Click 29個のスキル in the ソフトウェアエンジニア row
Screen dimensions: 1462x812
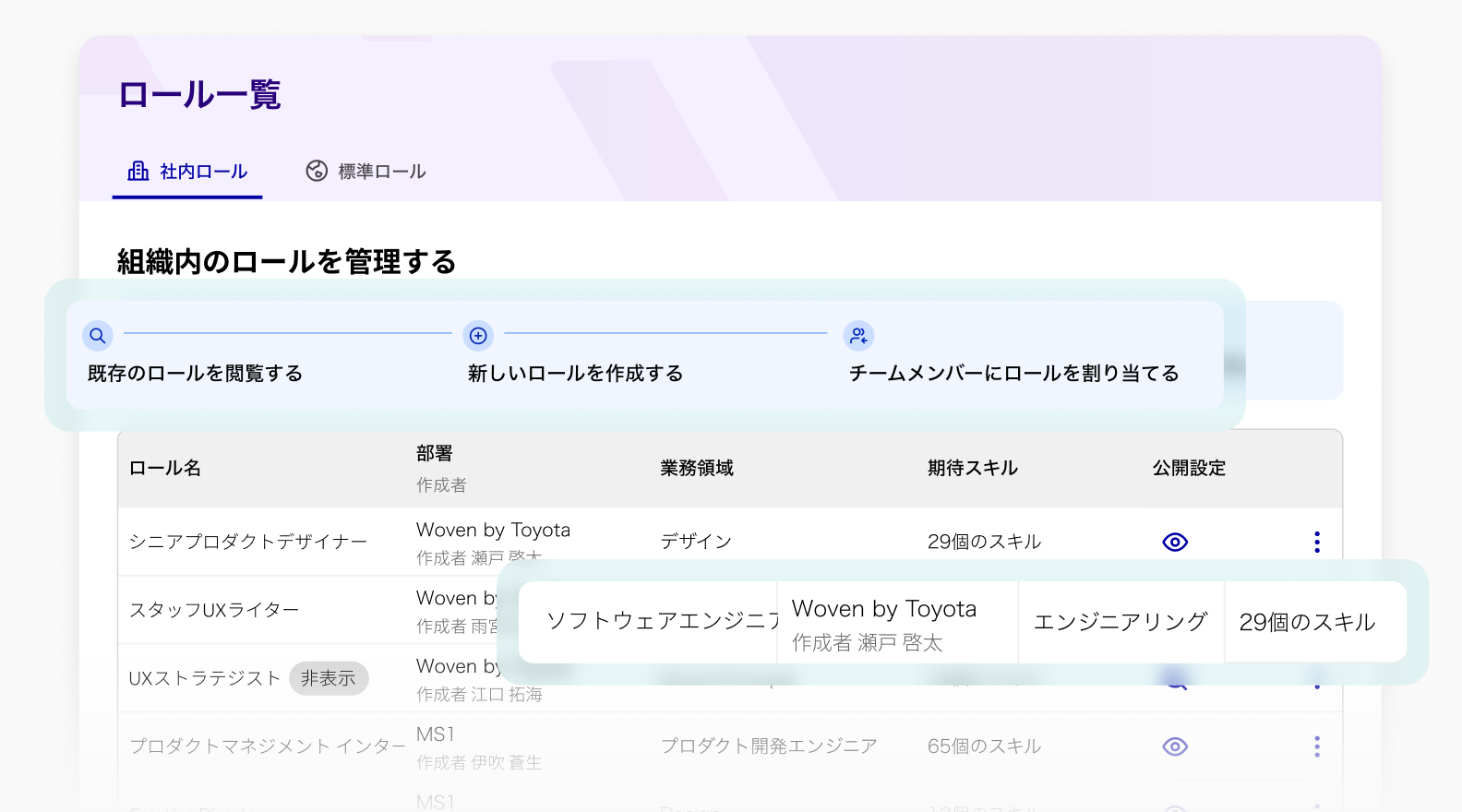pos(1307,622)
